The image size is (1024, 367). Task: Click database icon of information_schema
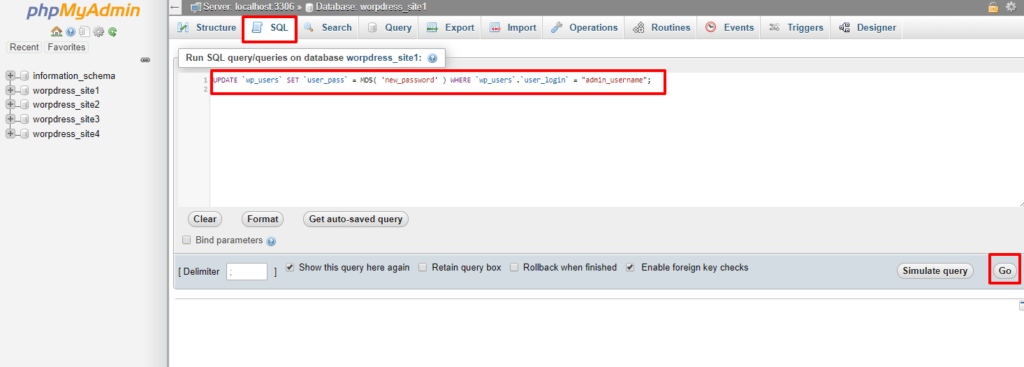click(x=25, y=76)
